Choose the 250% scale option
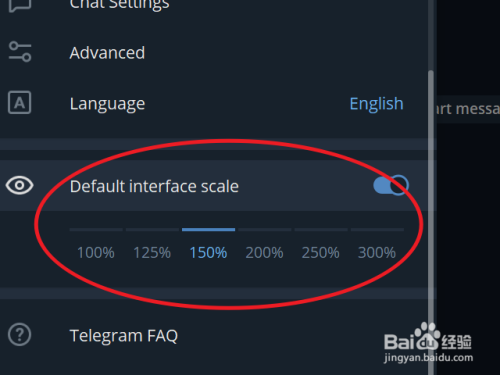 point(321,252)
